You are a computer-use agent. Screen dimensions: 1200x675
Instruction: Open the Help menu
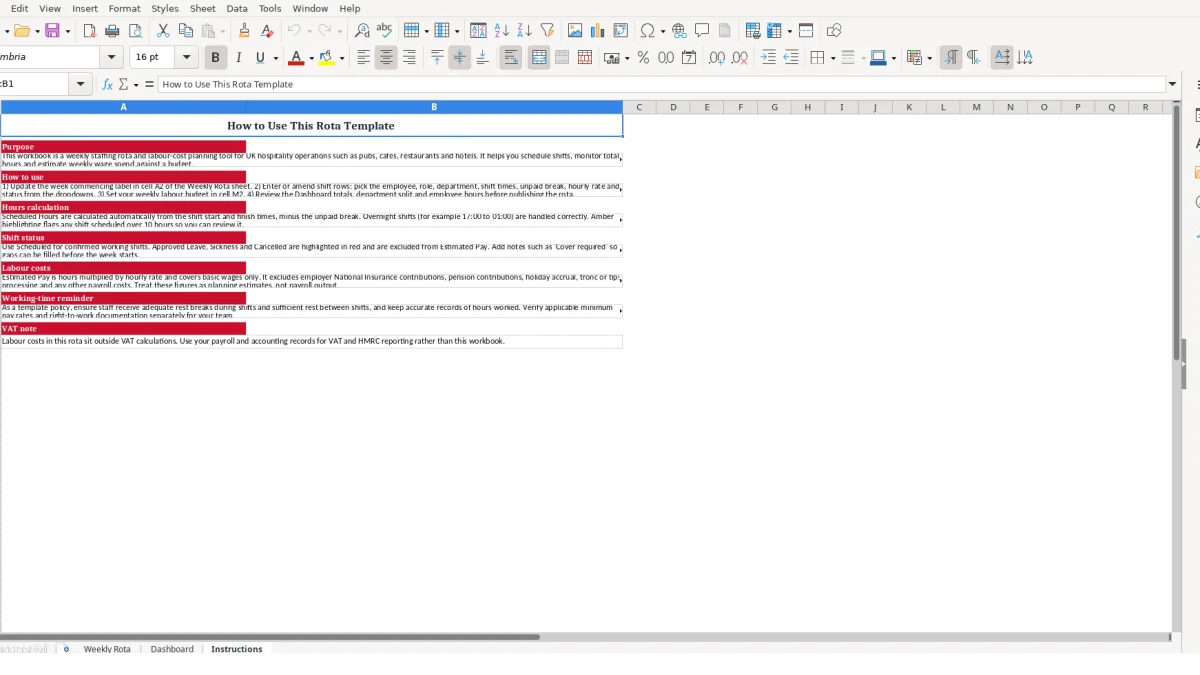[x=350, y=8]
